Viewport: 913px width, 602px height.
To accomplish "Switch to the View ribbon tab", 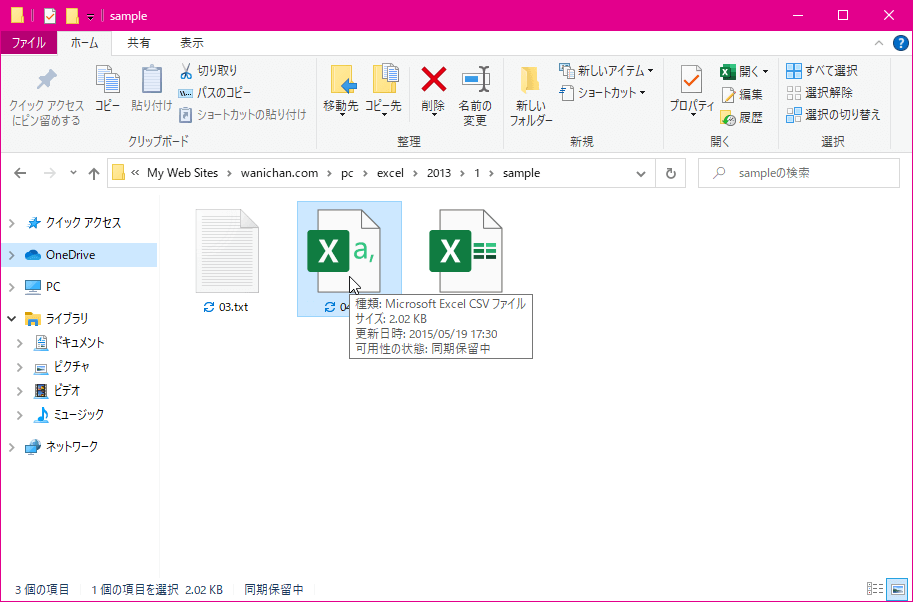I will tap(192, 43).
